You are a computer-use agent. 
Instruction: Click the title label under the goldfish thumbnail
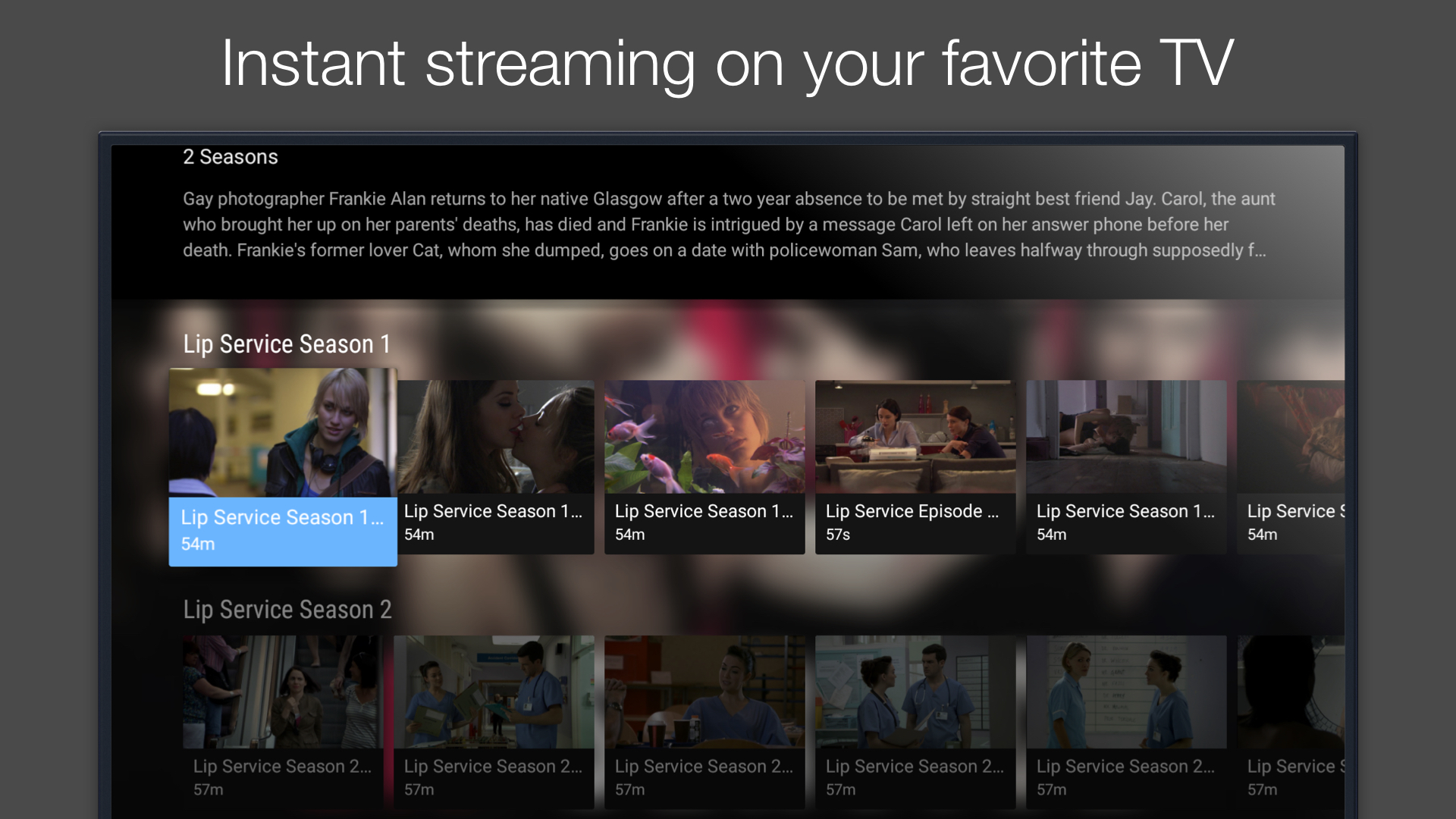[x=704, y=511]
